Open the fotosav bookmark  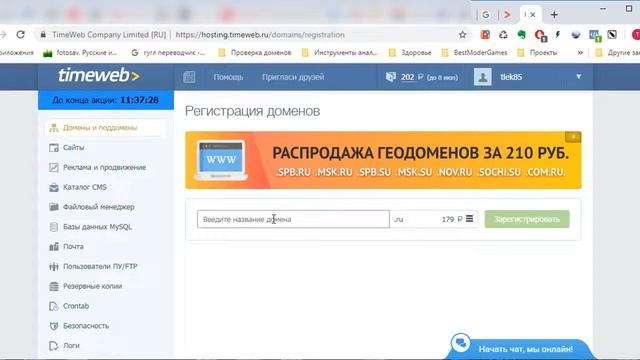pos(80,53)
